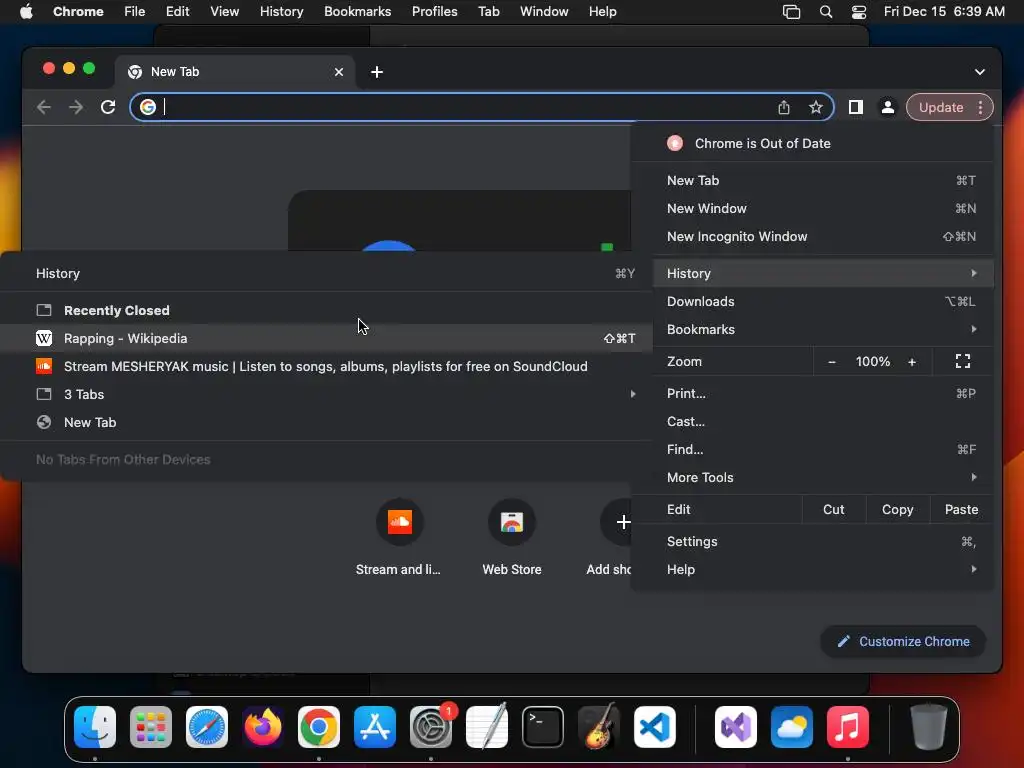Click Chrome is Out of Date notice
1024x768 pixels.
(x=822, y=144)
